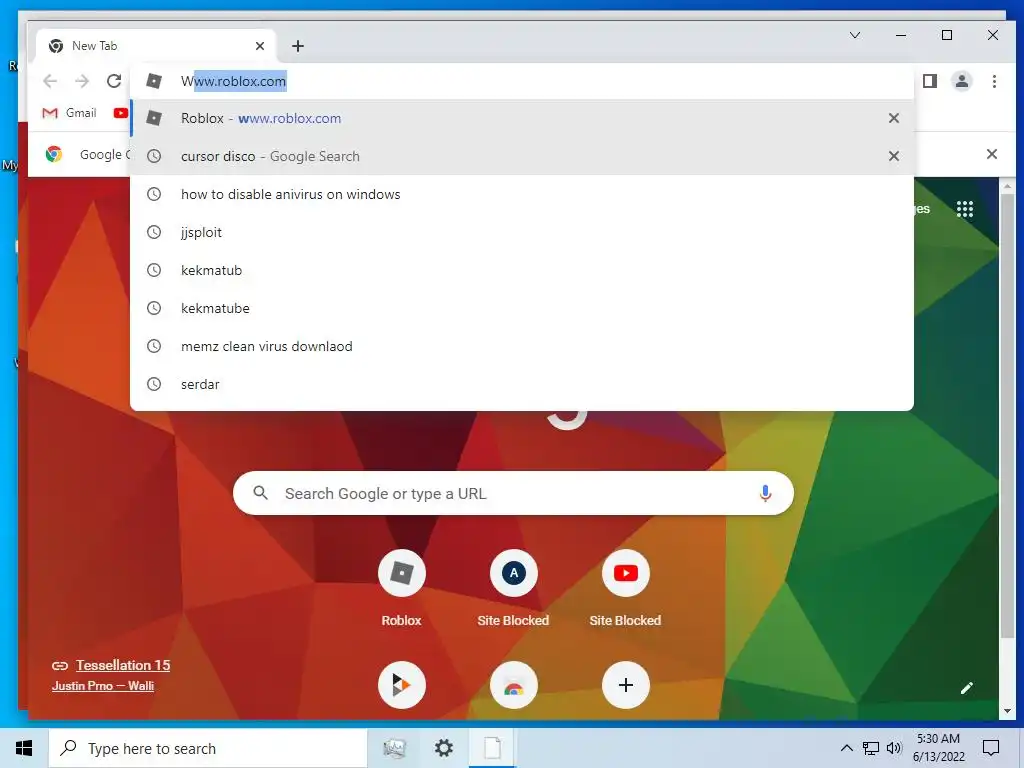Open the Windows Start menu
This screenshot has height=768, width=1024.
coord(24,748)
